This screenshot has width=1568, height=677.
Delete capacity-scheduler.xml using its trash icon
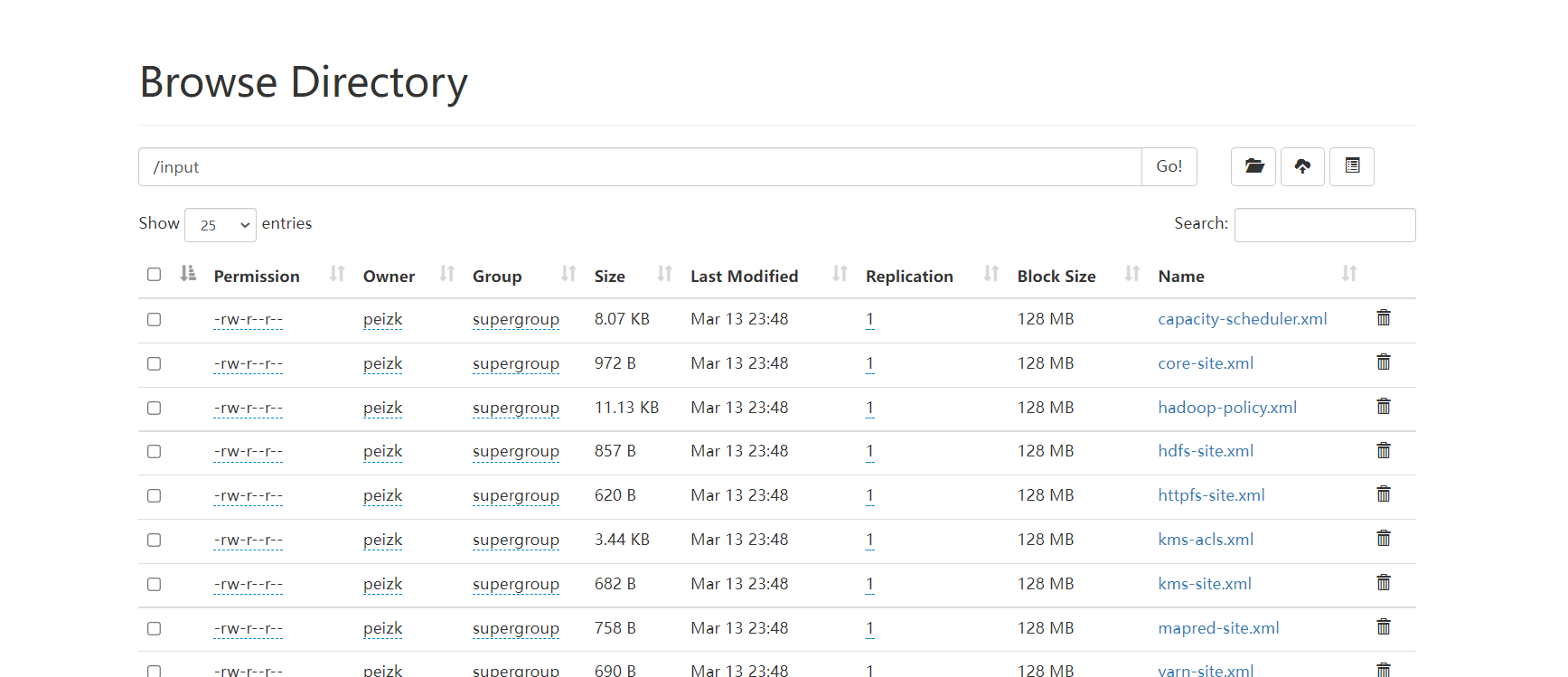click(x=1383, y=318)
